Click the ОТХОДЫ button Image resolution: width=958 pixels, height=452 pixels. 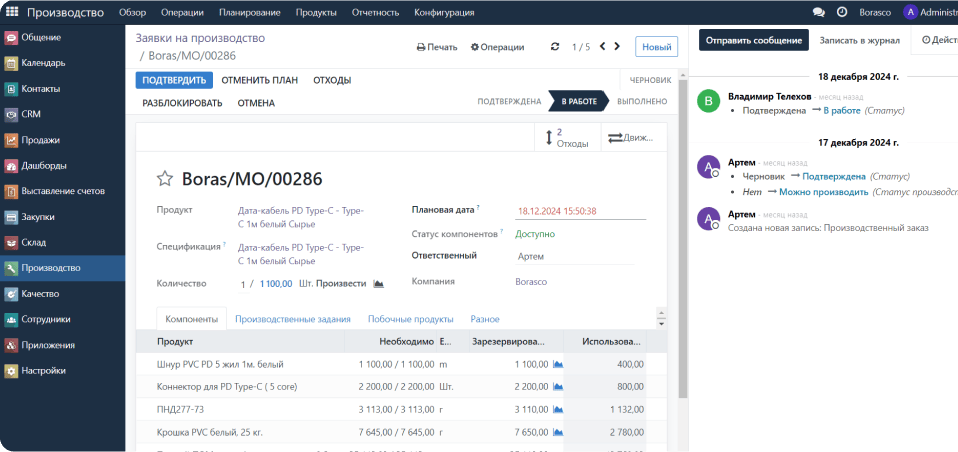(x=332, y=80)
